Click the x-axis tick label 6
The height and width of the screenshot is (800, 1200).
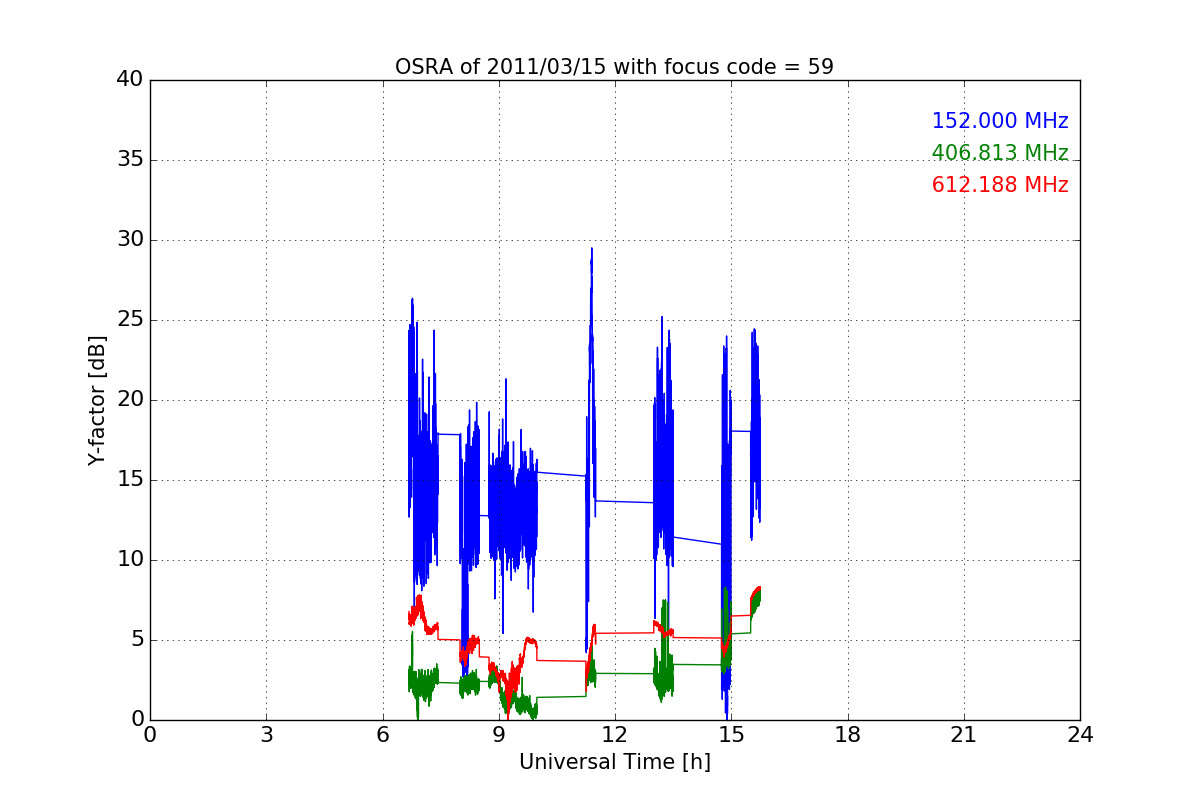click(x=382, y=735)
